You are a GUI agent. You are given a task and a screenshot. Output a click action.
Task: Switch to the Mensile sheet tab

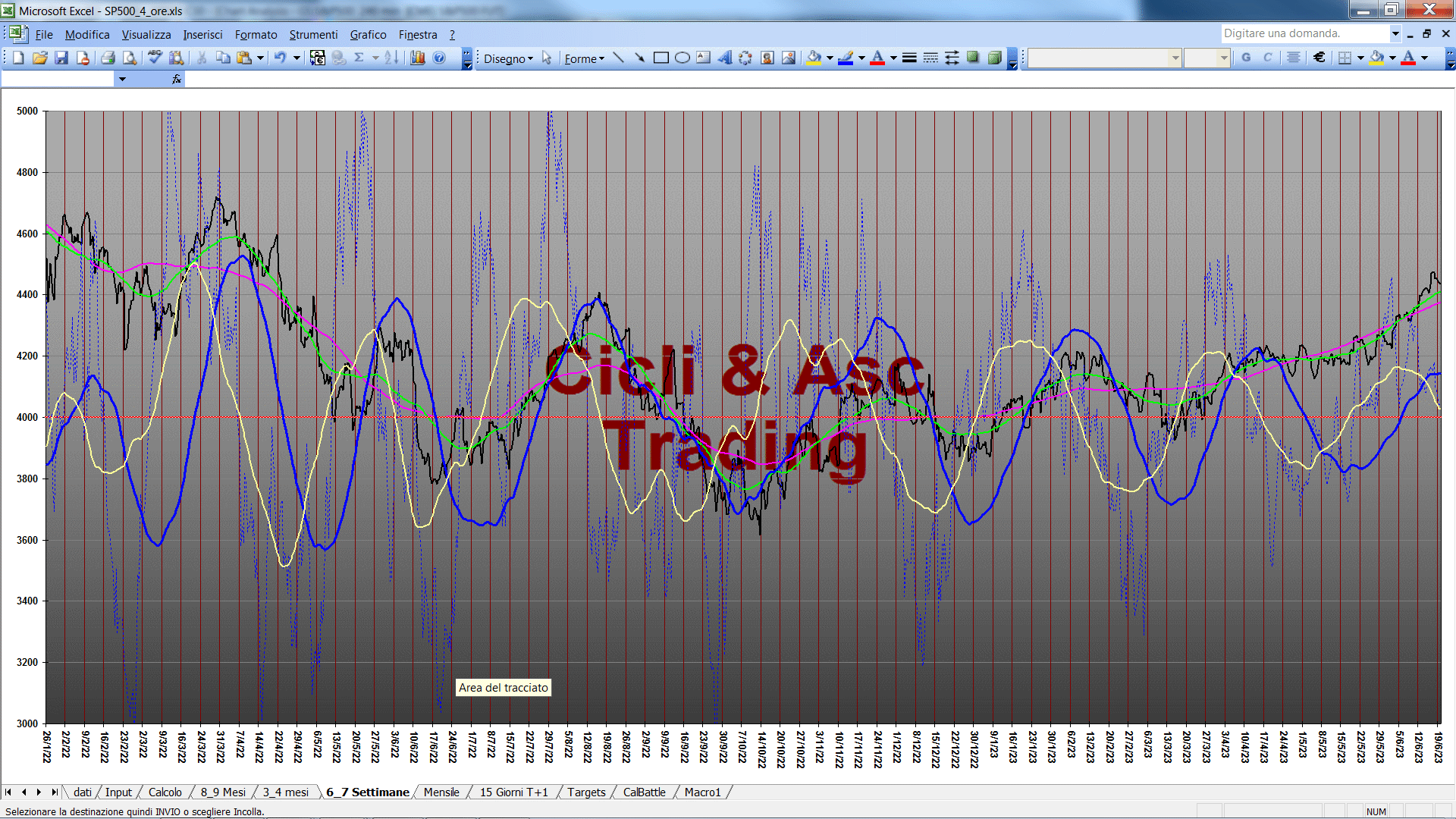tap(441, 792)
